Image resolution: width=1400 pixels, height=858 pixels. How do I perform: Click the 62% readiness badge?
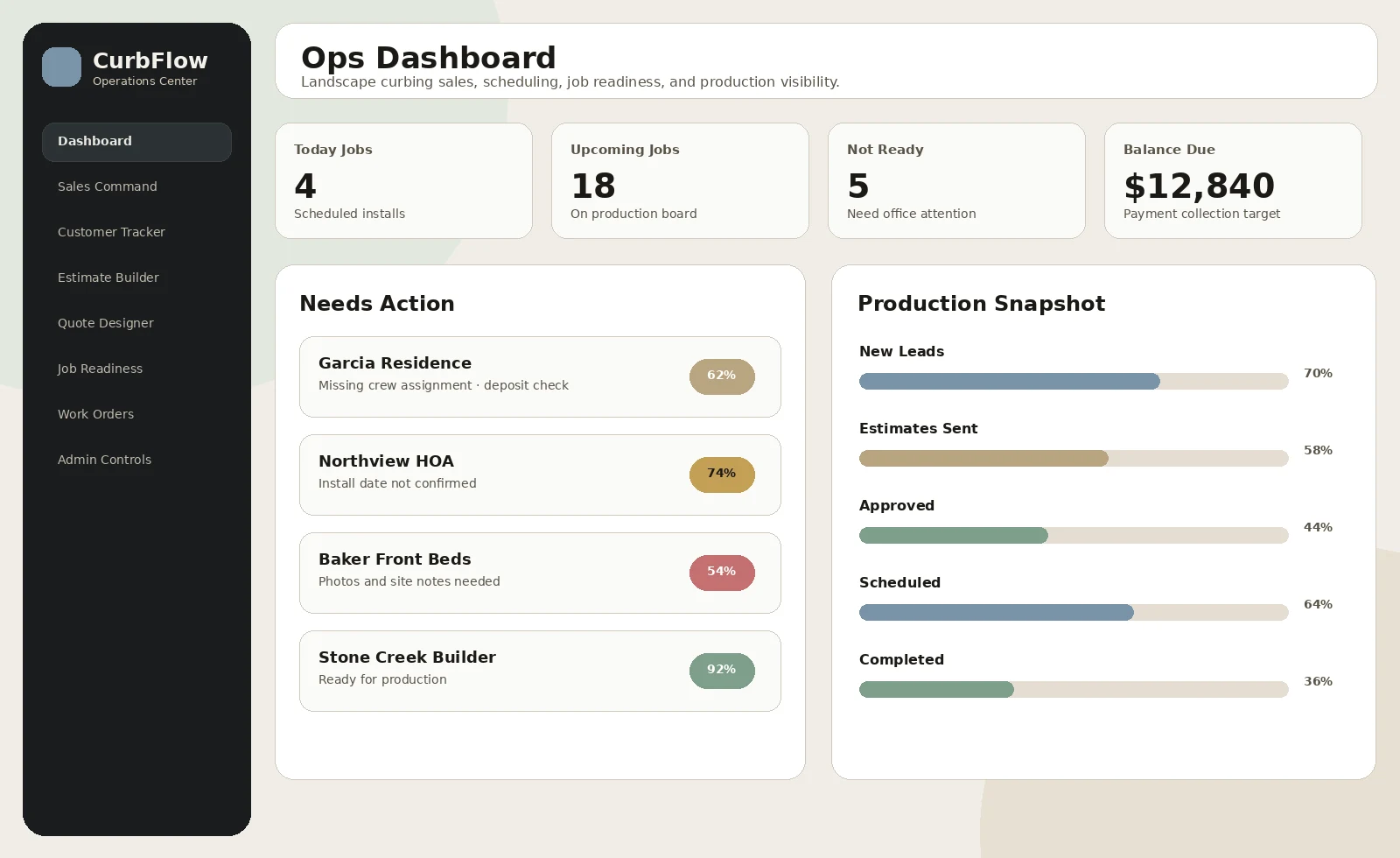(x=722, y=376)
